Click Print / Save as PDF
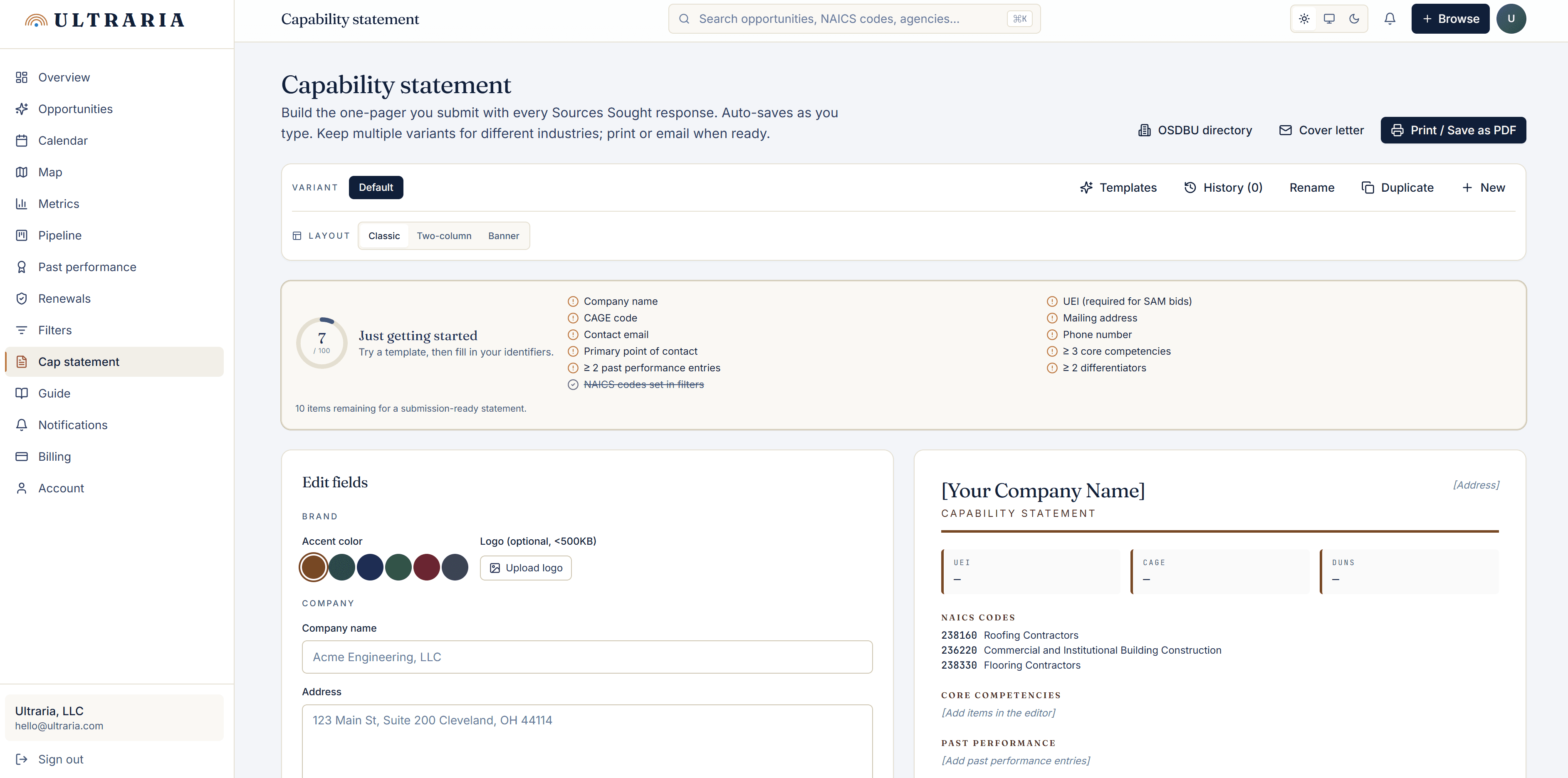 pos(1453,130)
